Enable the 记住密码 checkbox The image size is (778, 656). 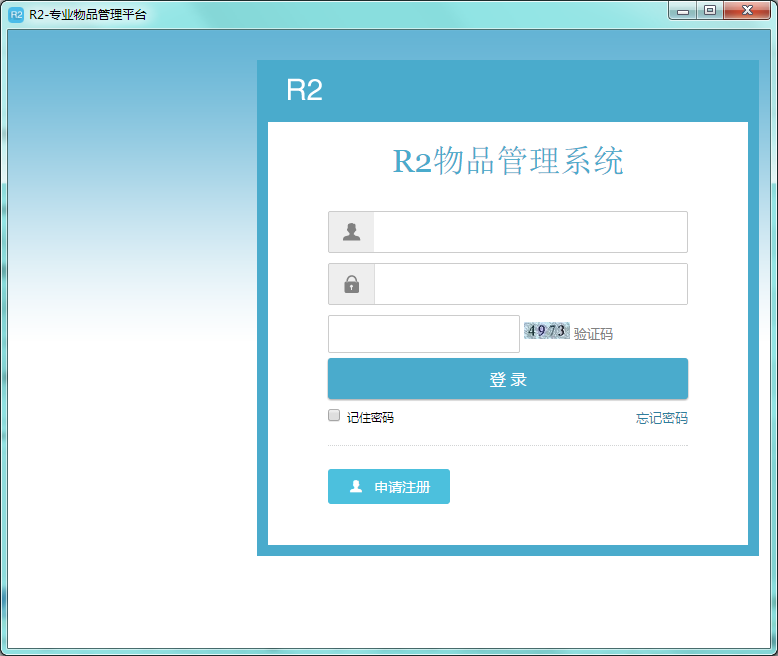coord(334,415)
